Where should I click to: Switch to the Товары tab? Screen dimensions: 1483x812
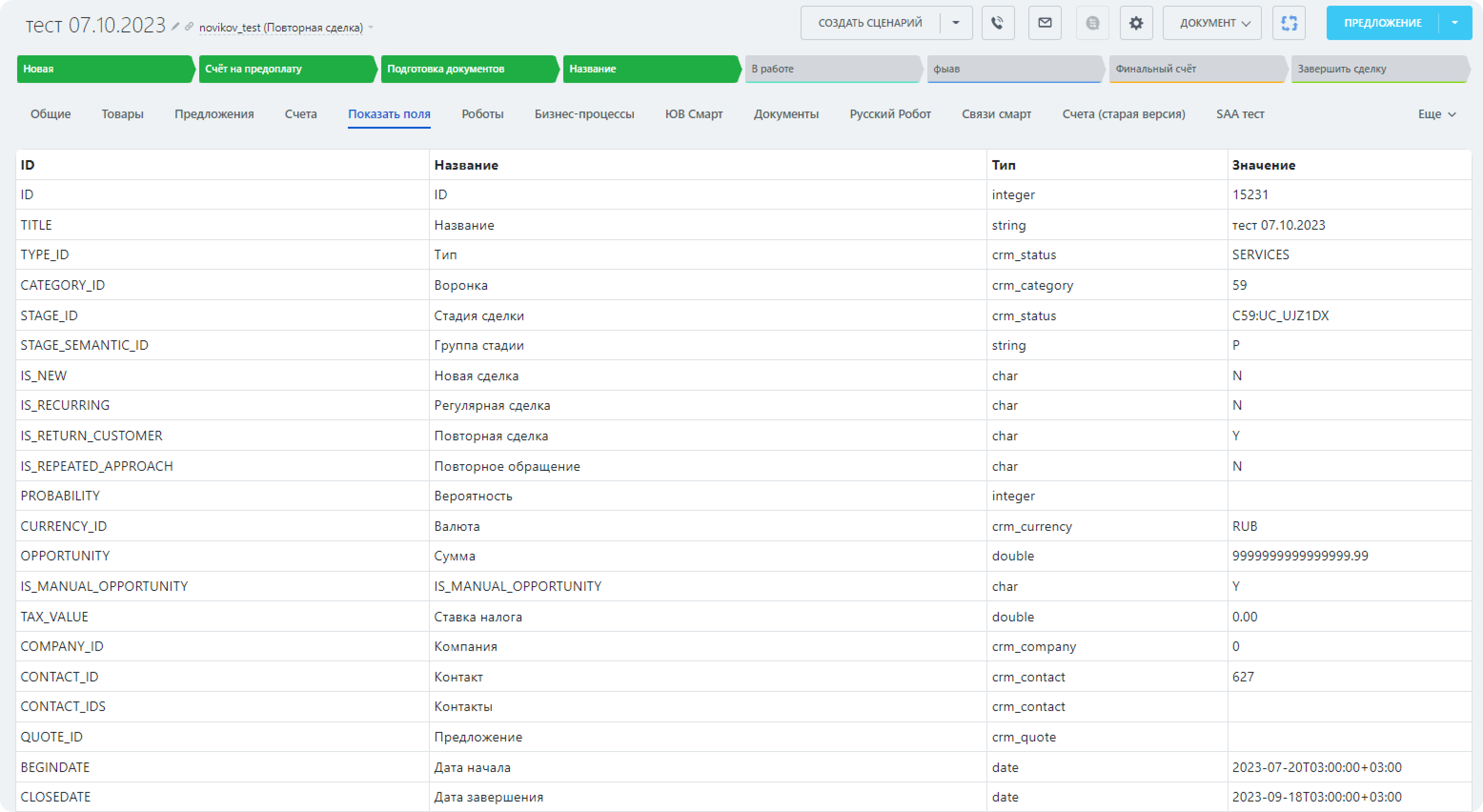[122, 114]
